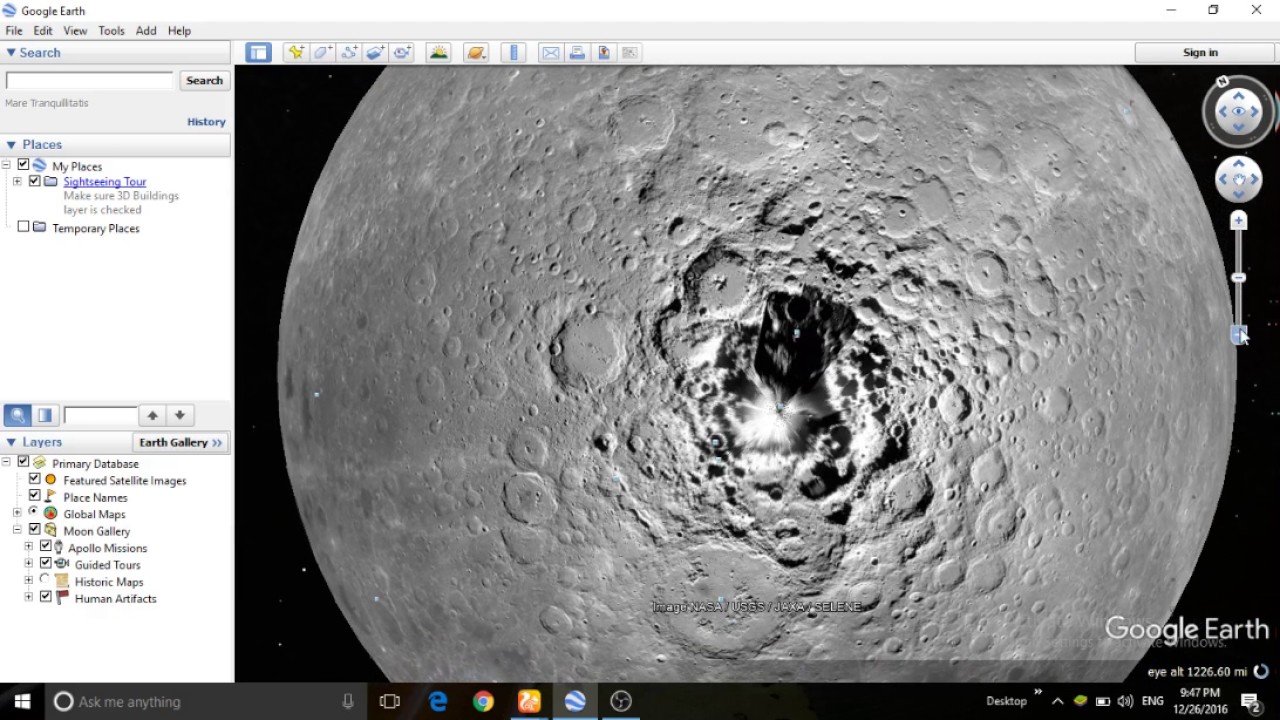
Task: Add an image overlay from the toolbar
Action: click(x=375, y=53)
